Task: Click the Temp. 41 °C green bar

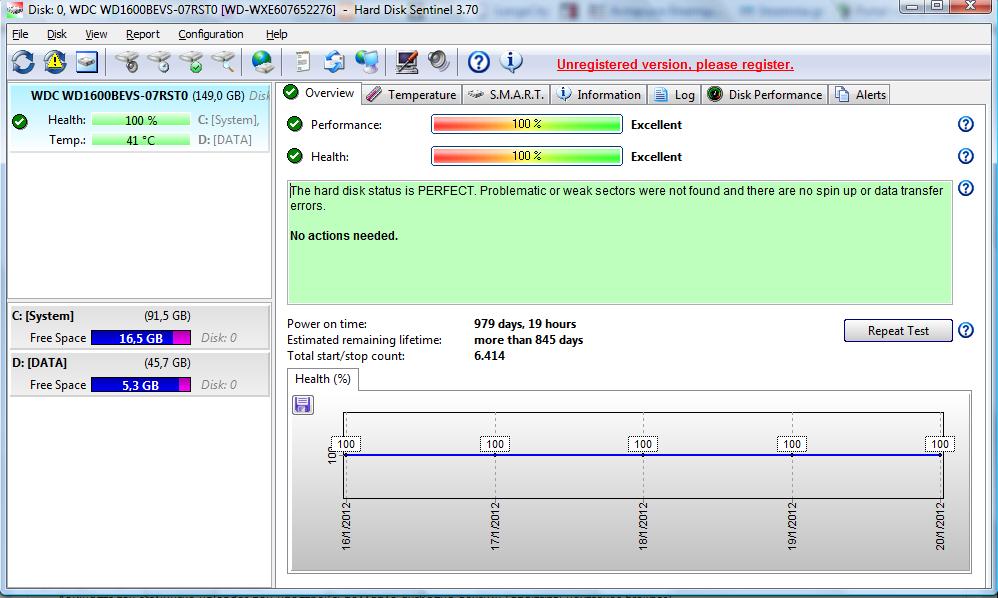Action: pos(141,140)
